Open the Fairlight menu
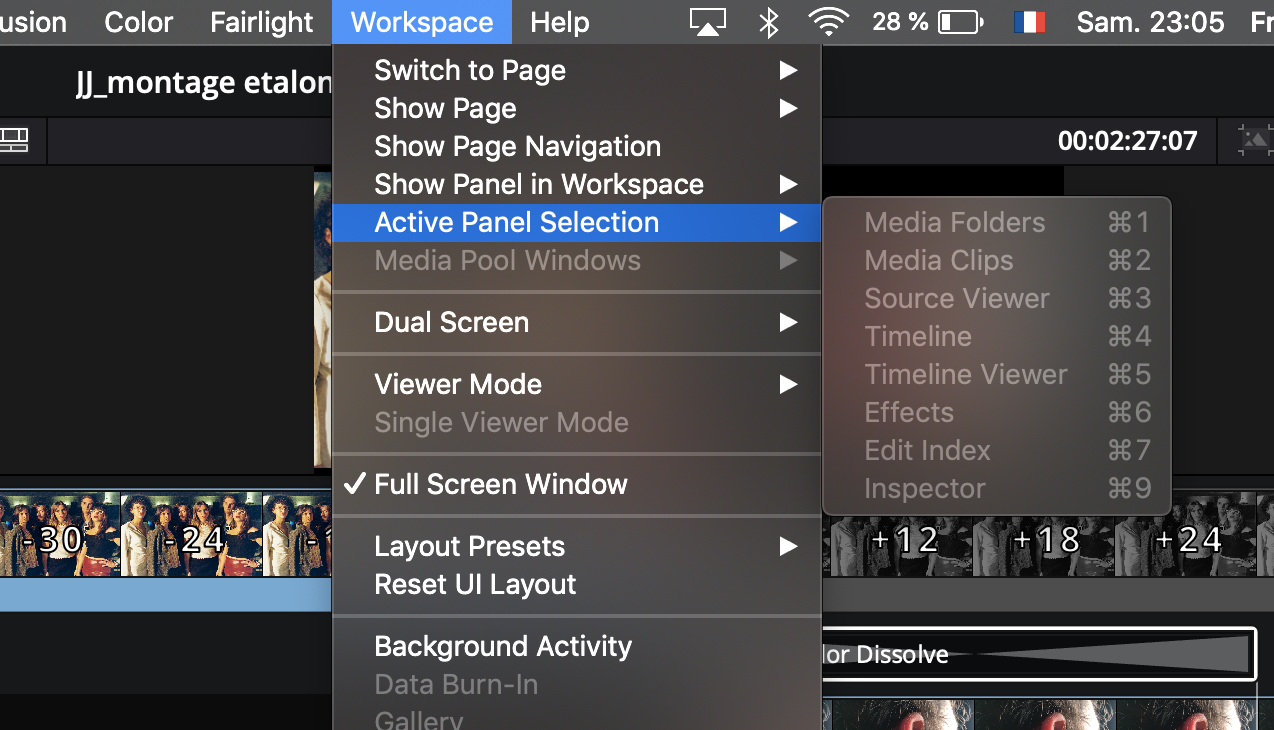The width and height of the screenshot is (1274, 730). point(261,22)
